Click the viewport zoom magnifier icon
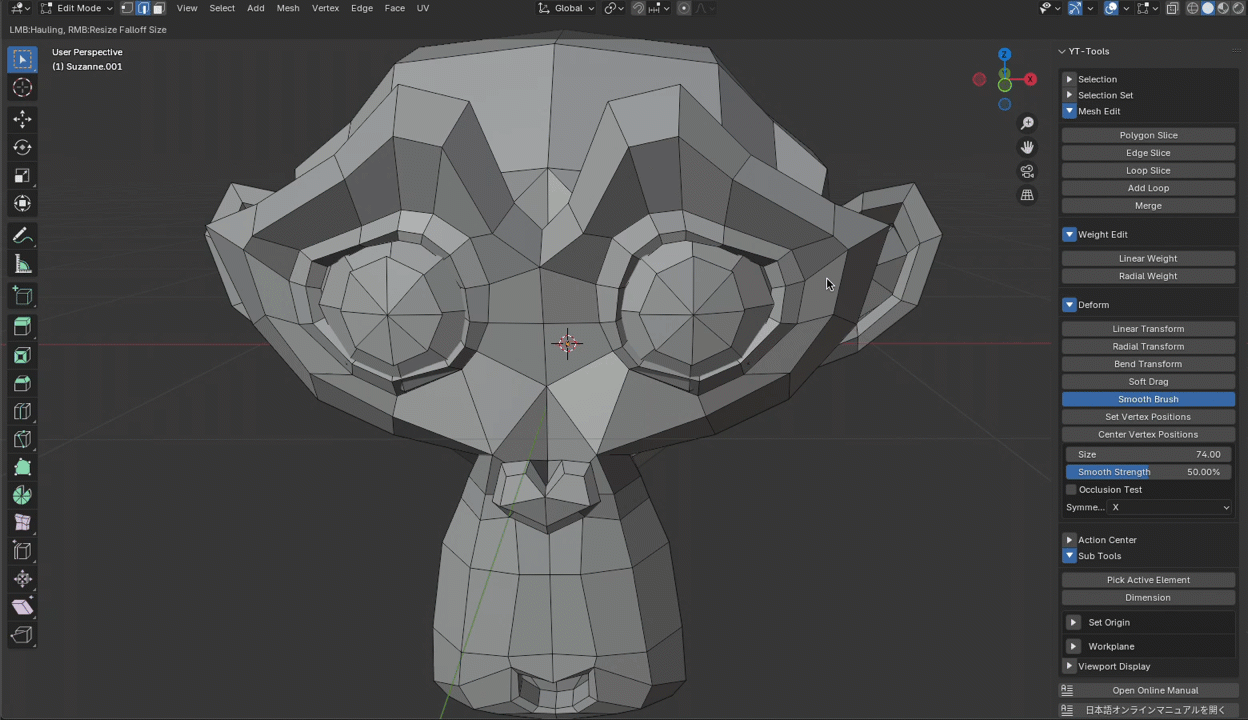The height and width of the screenshot is (720, 1248). [1027, 123]
